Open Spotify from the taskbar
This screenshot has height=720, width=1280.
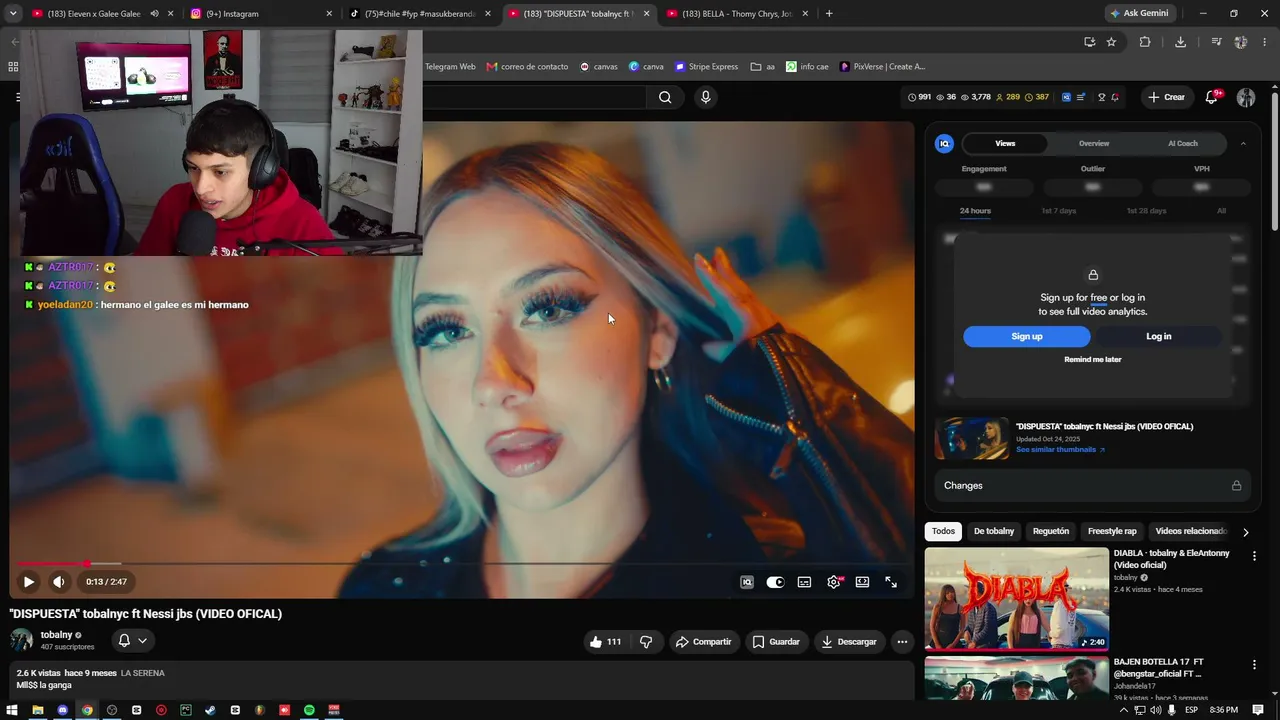[309, 710]
